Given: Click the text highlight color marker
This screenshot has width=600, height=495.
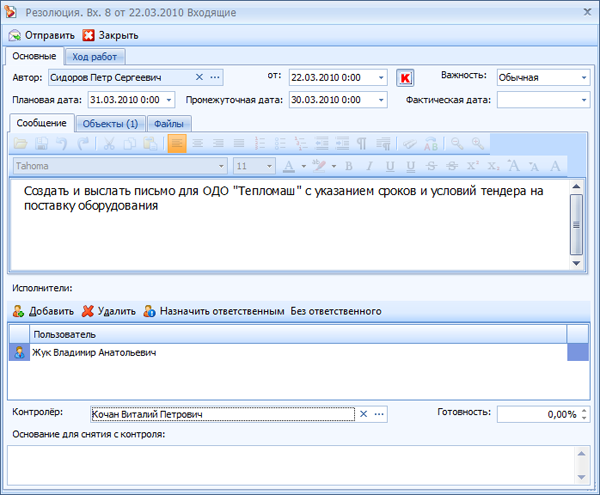Looking at the screenshot, I should click(319, 166).
